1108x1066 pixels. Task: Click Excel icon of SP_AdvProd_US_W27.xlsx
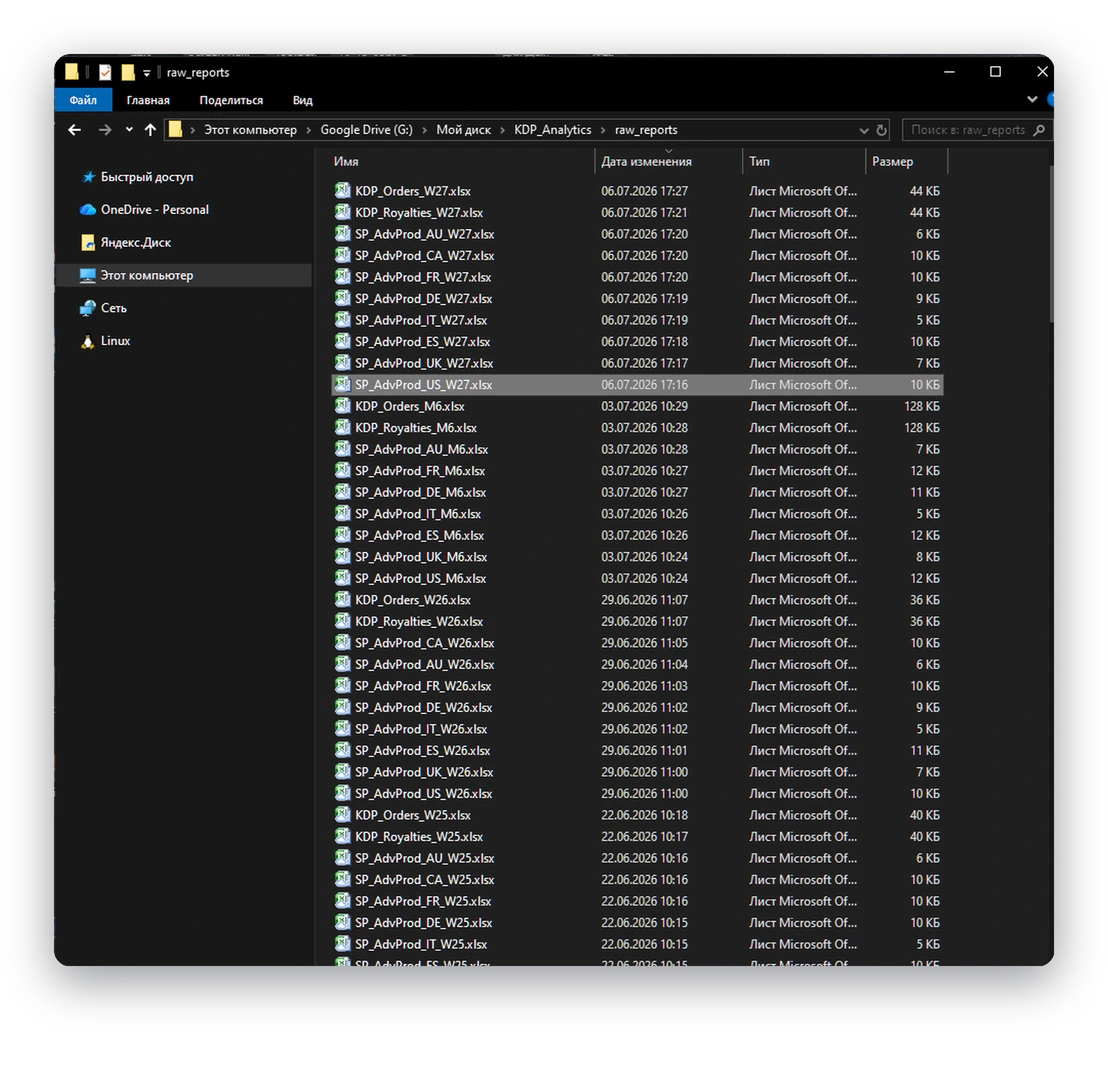(343, 384)
